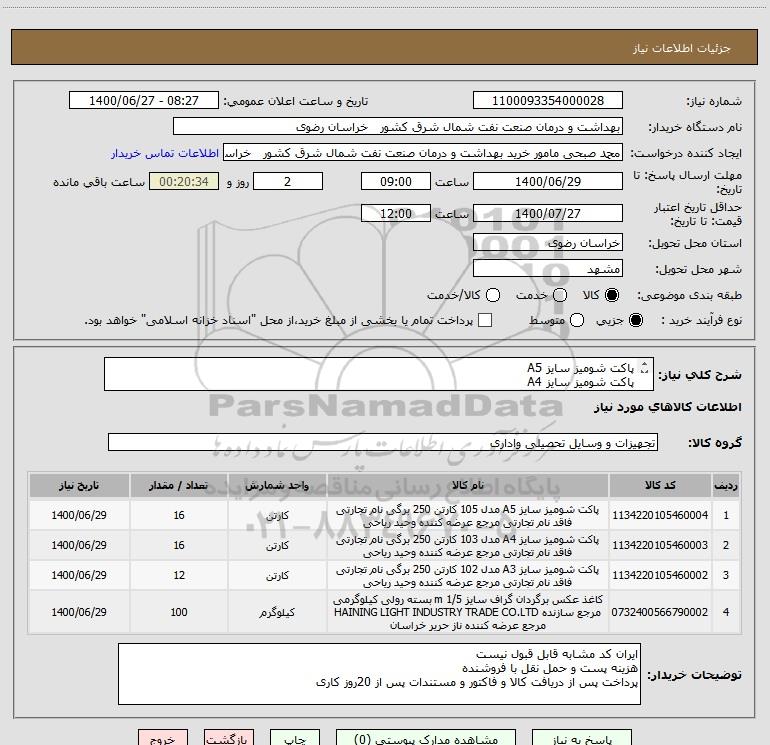
Task: Click the A3 envelope product name cell
Action: 468,576
